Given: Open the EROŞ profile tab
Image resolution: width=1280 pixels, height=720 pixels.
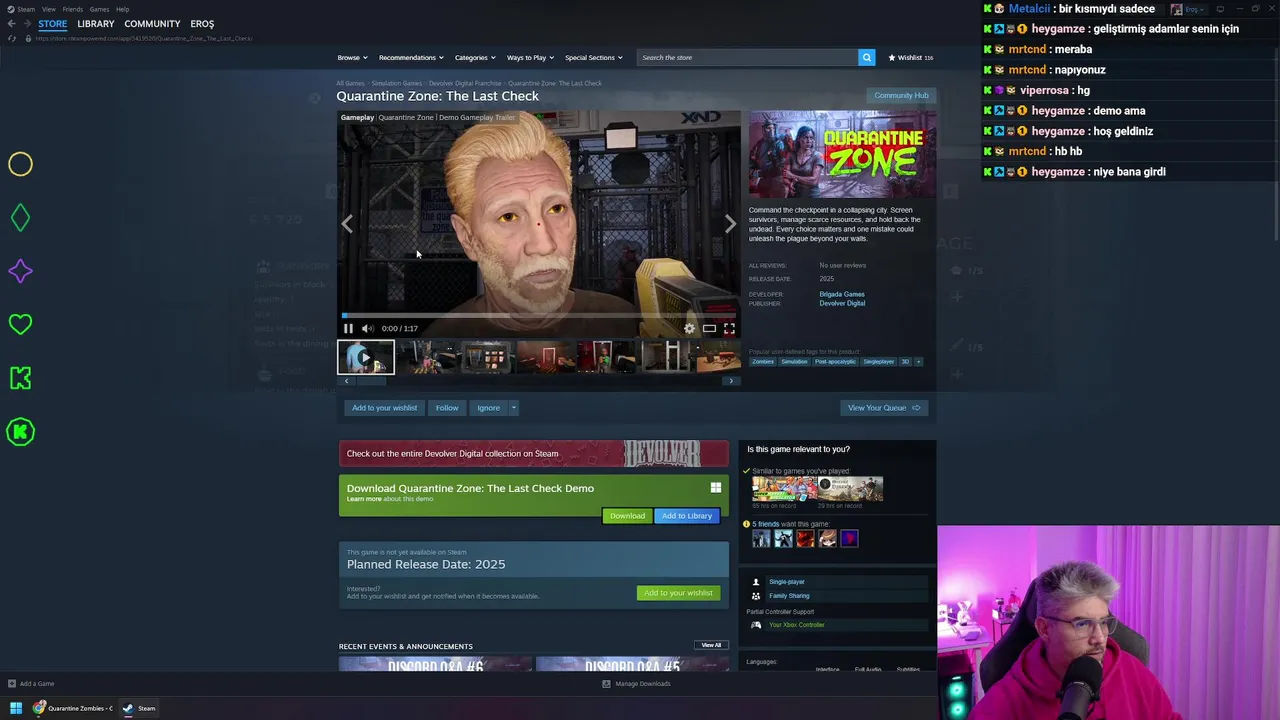Looking at the screenshot, I should pyautogui.click(x=202, y=24).
